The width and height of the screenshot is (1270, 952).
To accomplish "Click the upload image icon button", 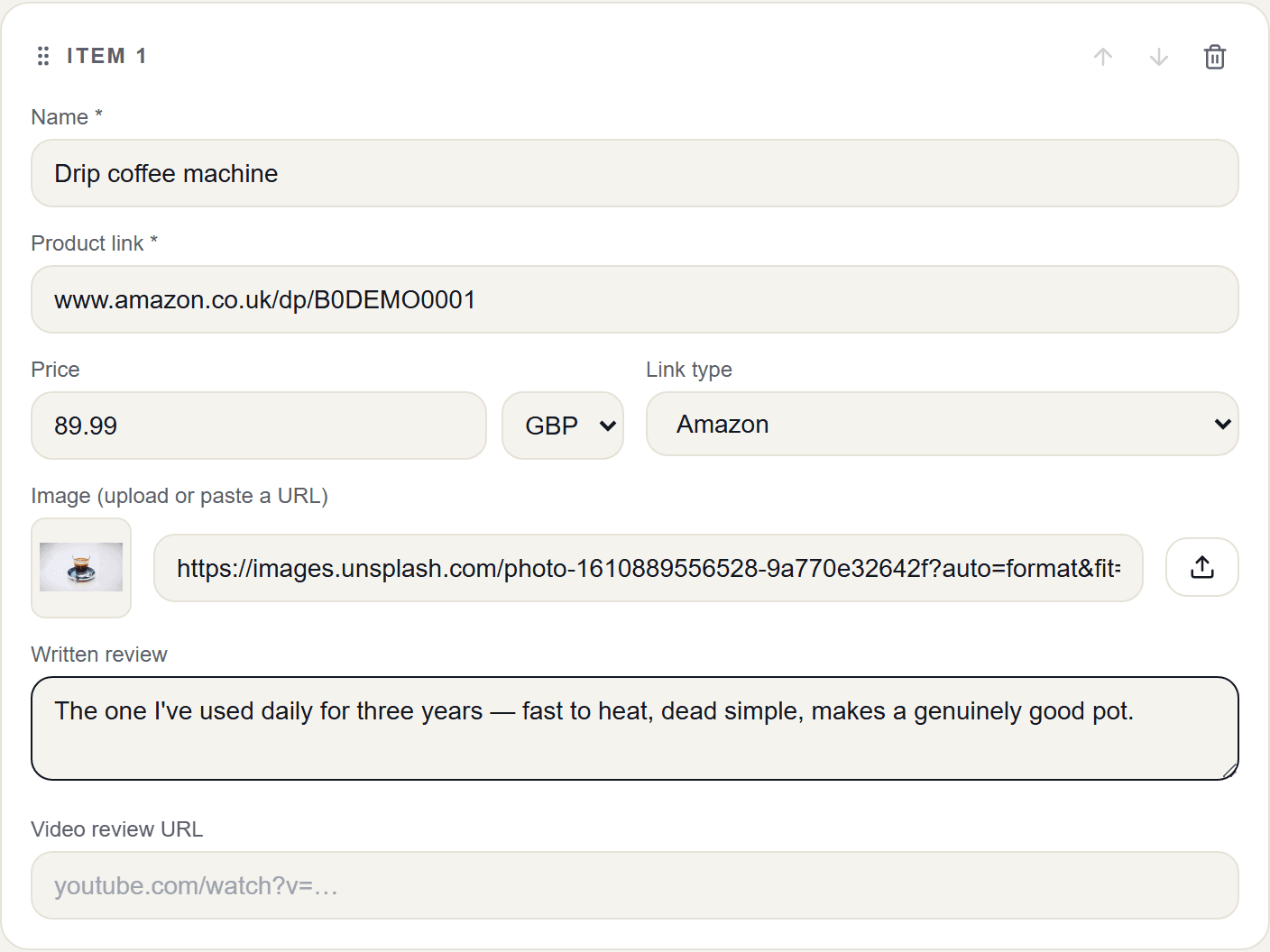I will click(1202, 567).
